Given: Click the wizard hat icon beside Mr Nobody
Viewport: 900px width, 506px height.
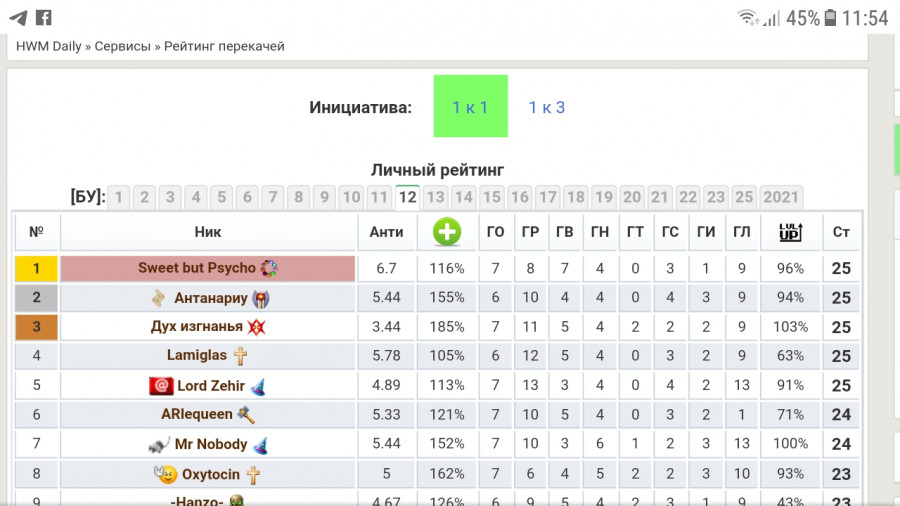Looking at the screenshot, I should pos(259,445).
